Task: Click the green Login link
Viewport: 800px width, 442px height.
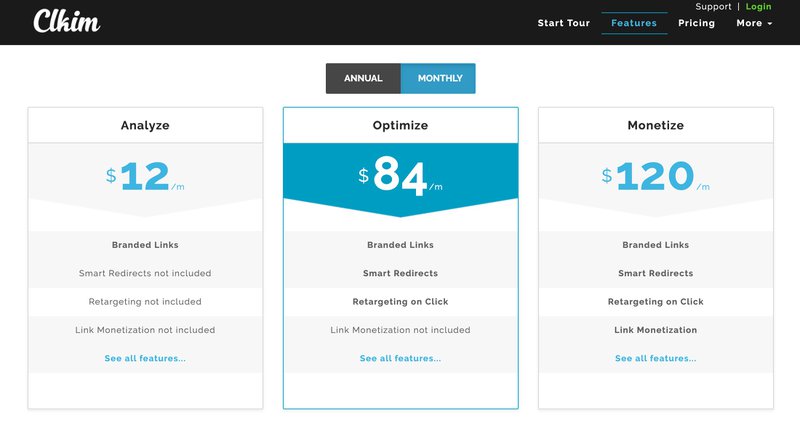Action: point(758,7)
